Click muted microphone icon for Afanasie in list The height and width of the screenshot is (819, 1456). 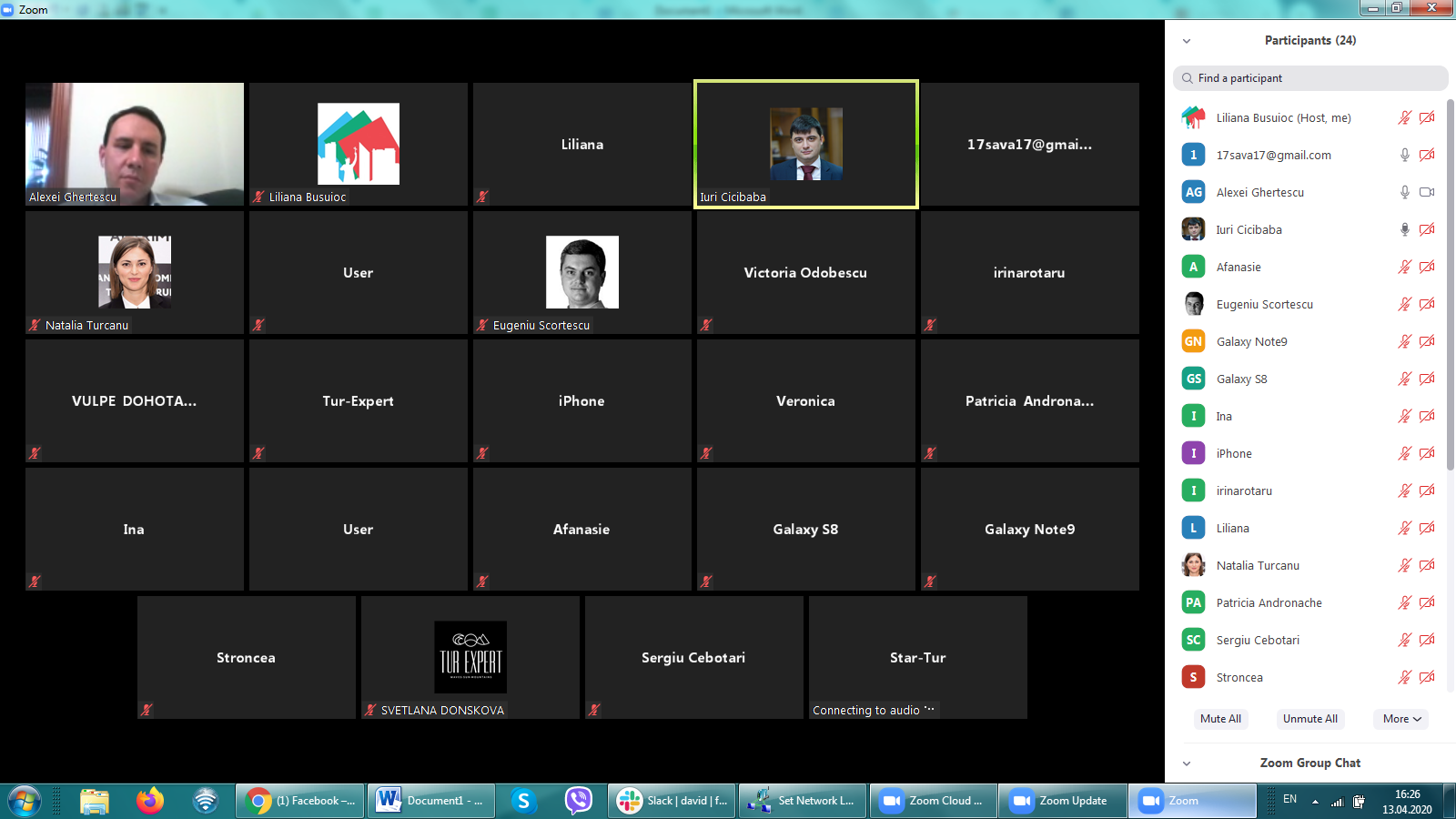click(1404, 267)
